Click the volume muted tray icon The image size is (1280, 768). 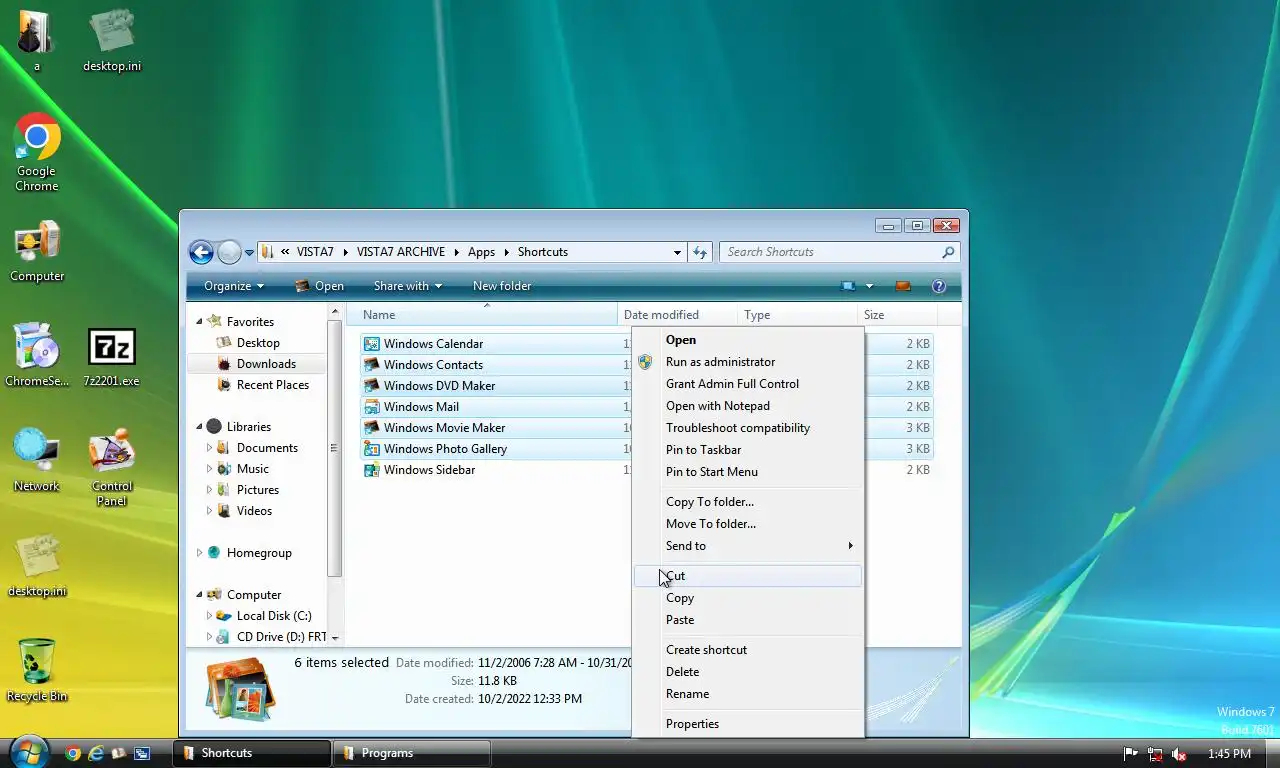(1179, 754)
